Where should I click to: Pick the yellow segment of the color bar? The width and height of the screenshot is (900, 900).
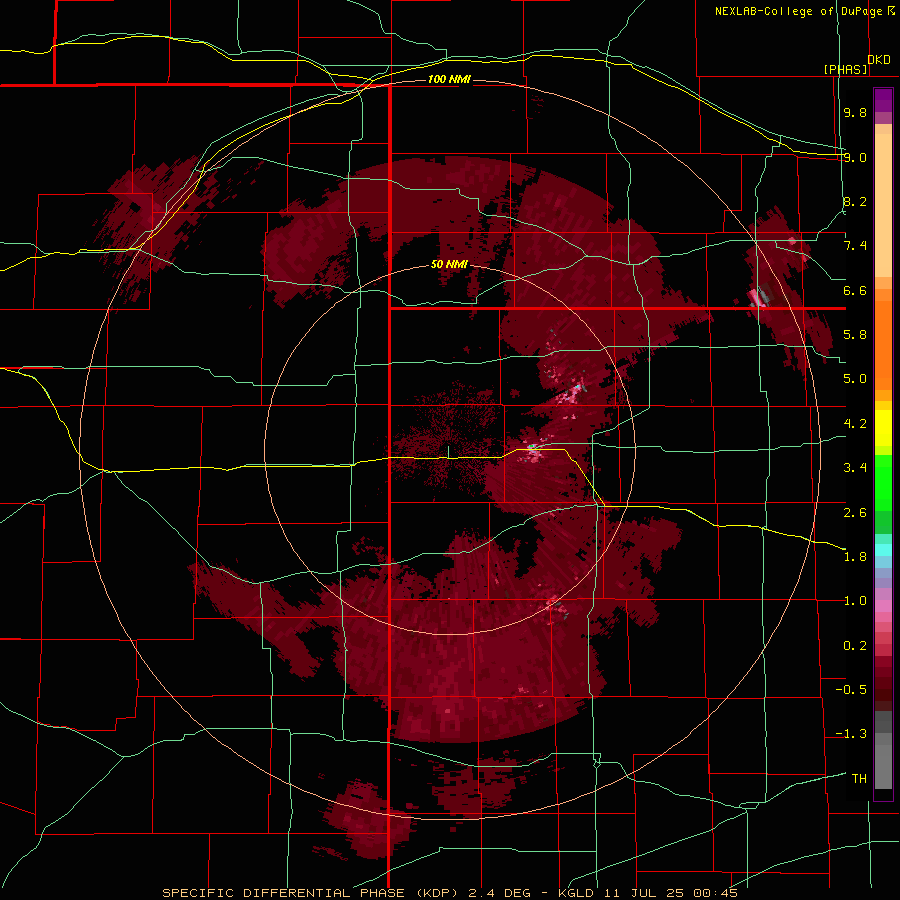tap(883, 428)
